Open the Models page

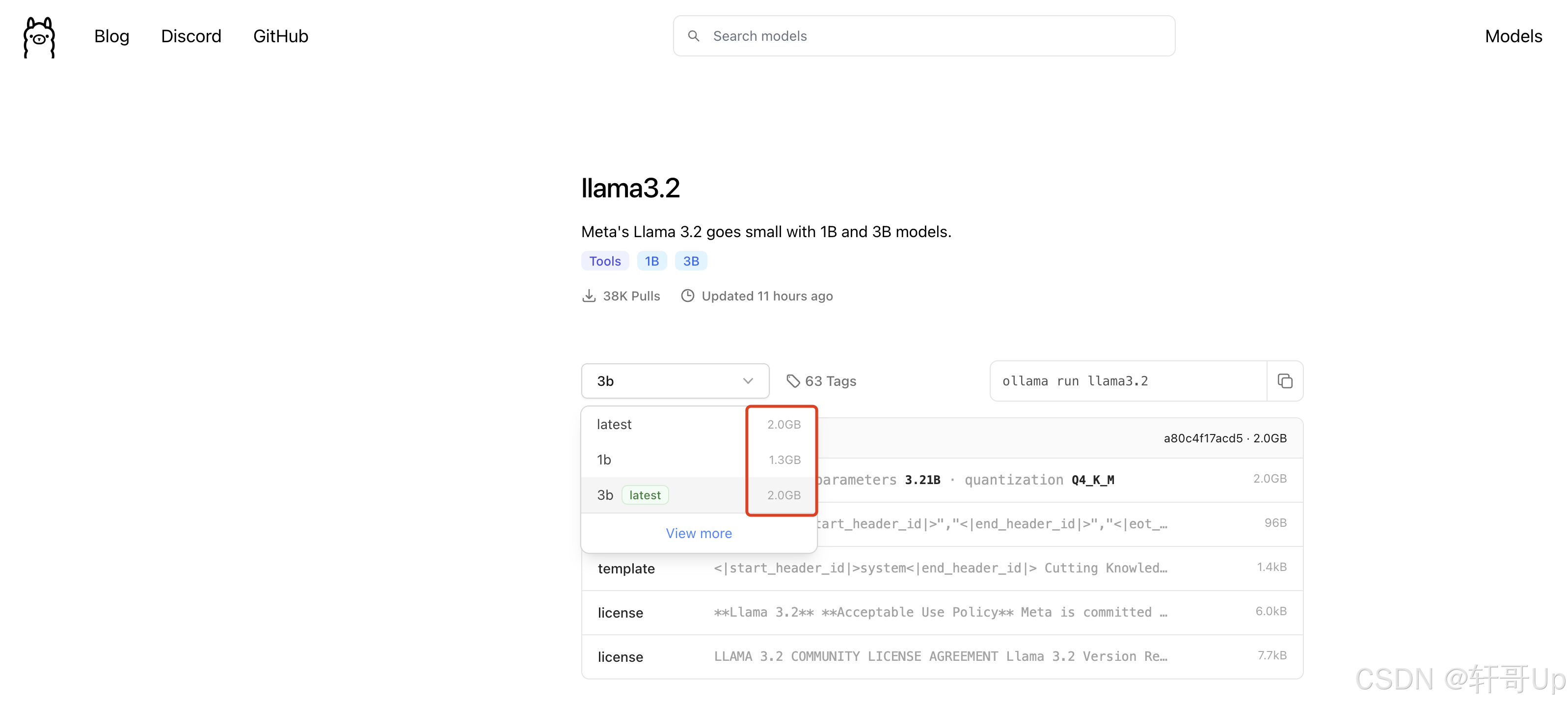(x=1513, y=36)
